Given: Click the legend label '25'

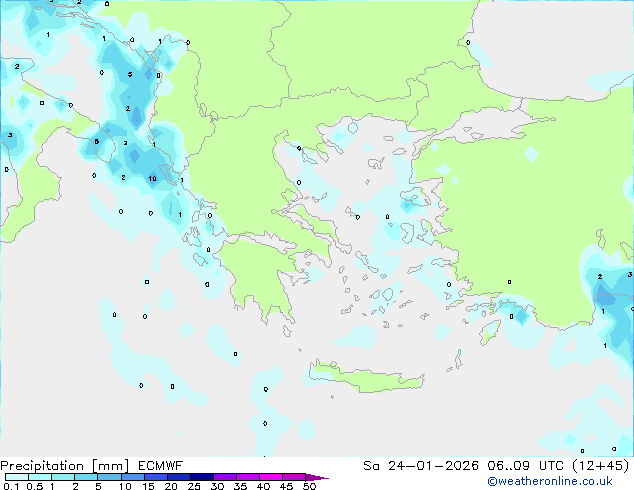Looking at the screenshot, I should [194, 486].
